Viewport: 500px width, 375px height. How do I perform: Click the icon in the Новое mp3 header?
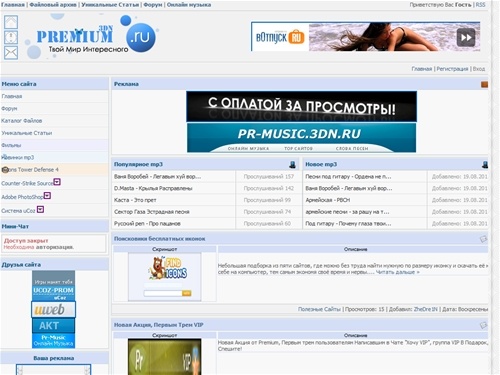coord(485,164)
